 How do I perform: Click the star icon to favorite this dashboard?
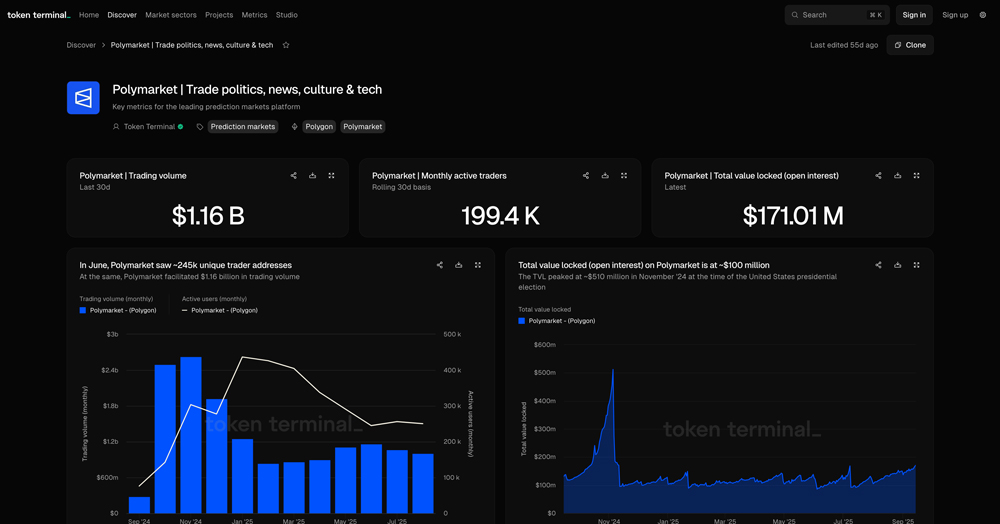[x=286, y=45]
